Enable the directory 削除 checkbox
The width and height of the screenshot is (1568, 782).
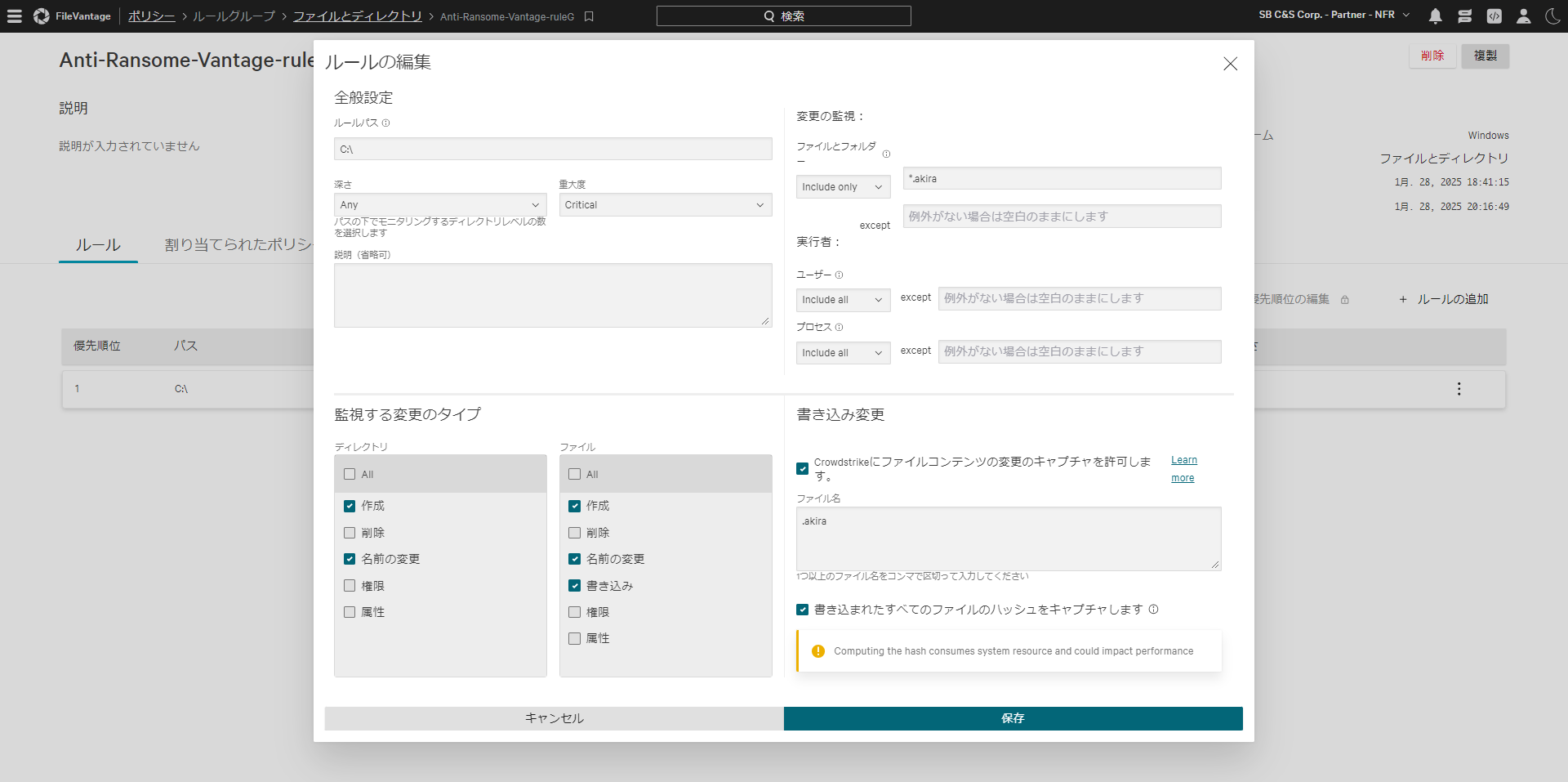[x=350, y=533]
